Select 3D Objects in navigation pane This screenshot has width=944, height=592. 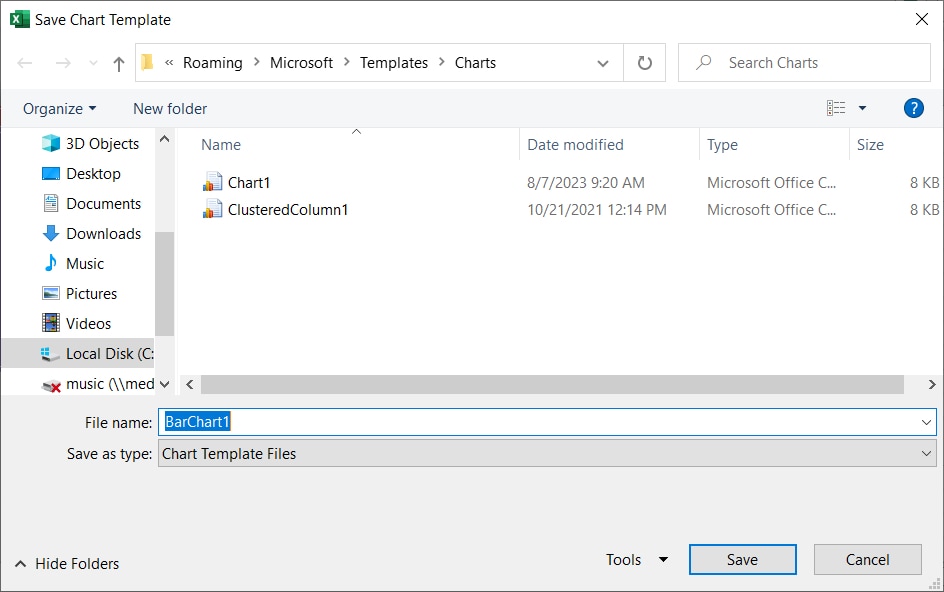[x=102, y=144]
